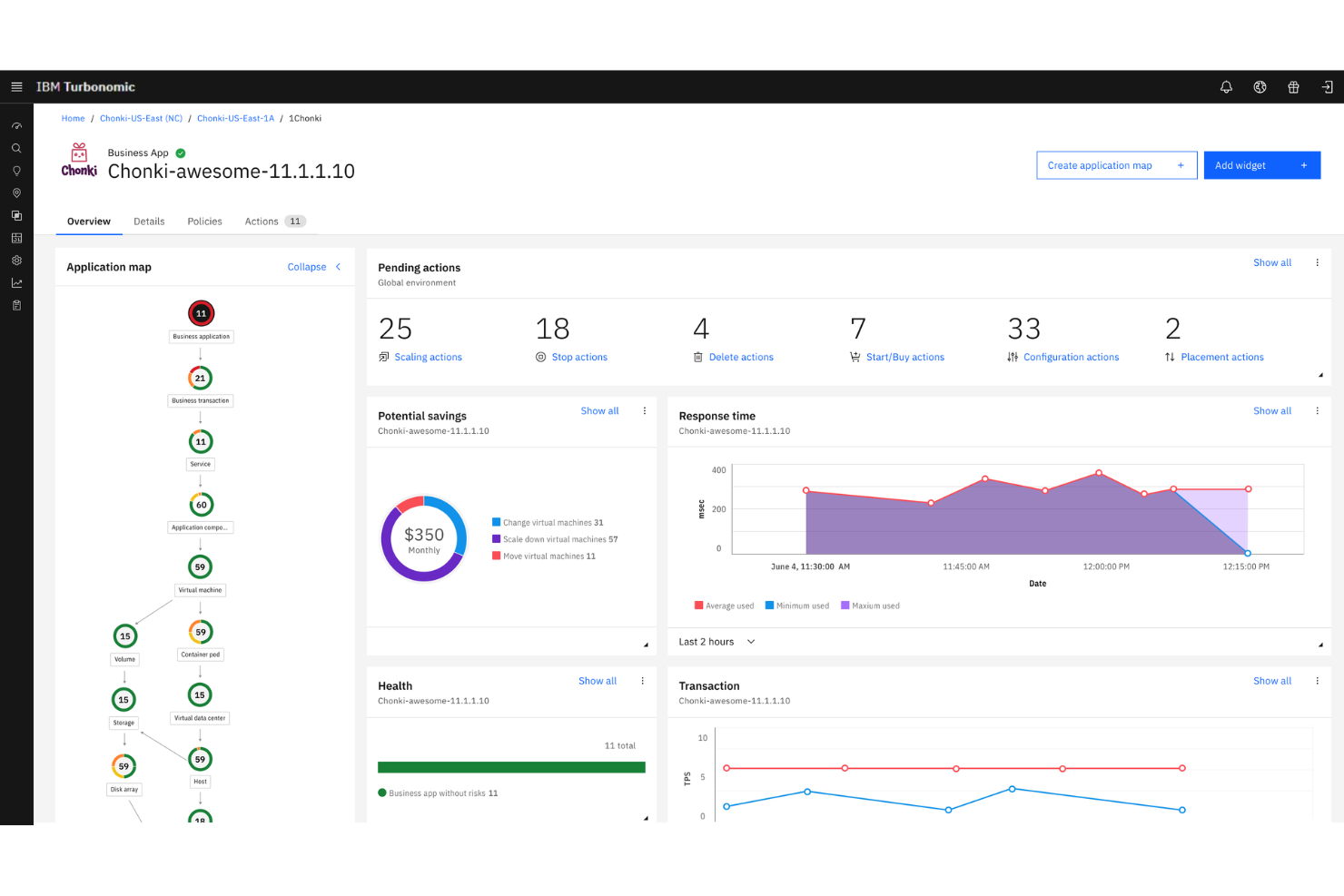Select the Search icon in left sidebar

point(16,148)
